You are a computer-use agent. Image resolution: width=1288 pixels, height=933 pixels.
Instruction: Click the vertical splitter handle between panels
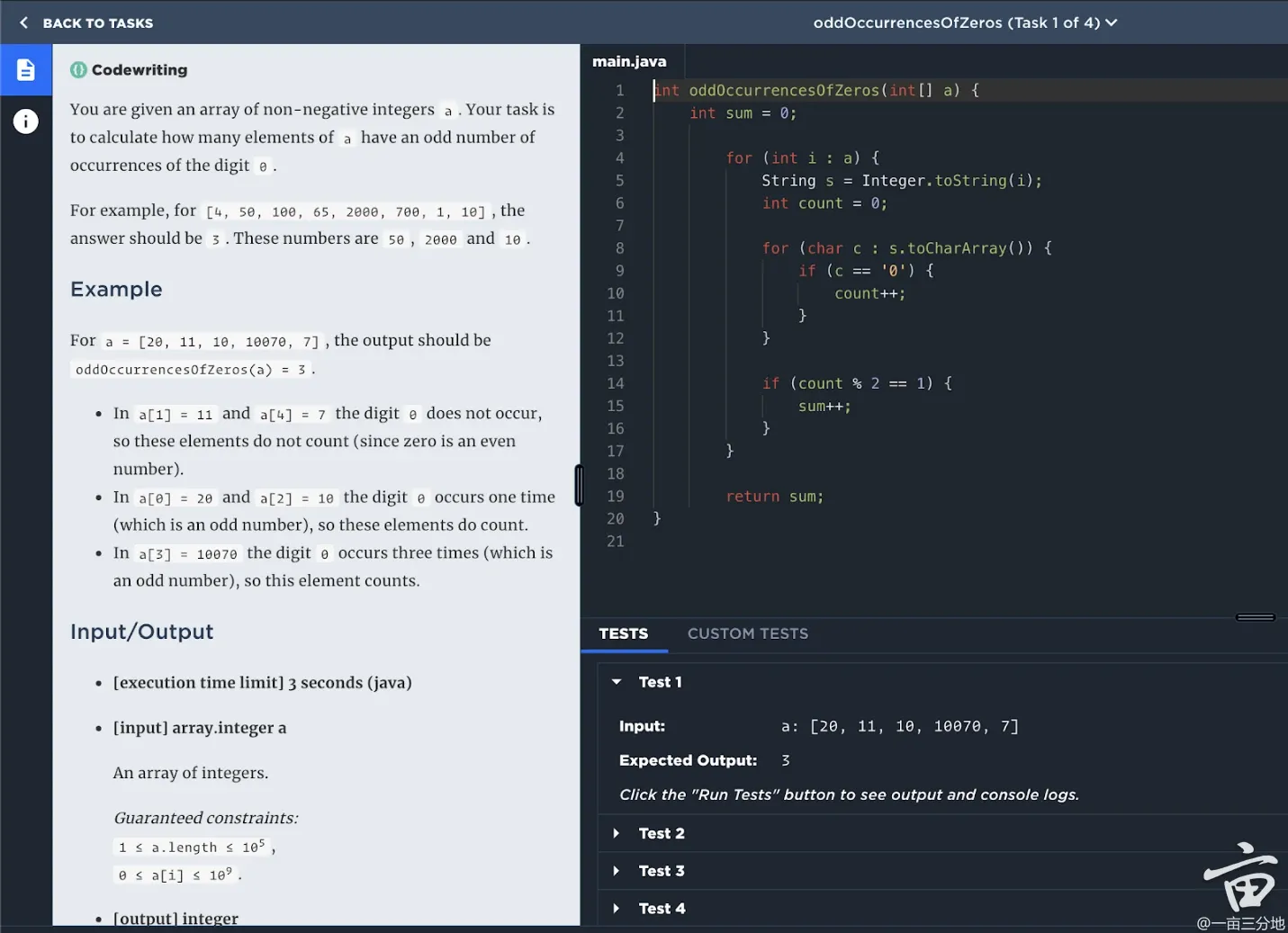coord(579,485)
